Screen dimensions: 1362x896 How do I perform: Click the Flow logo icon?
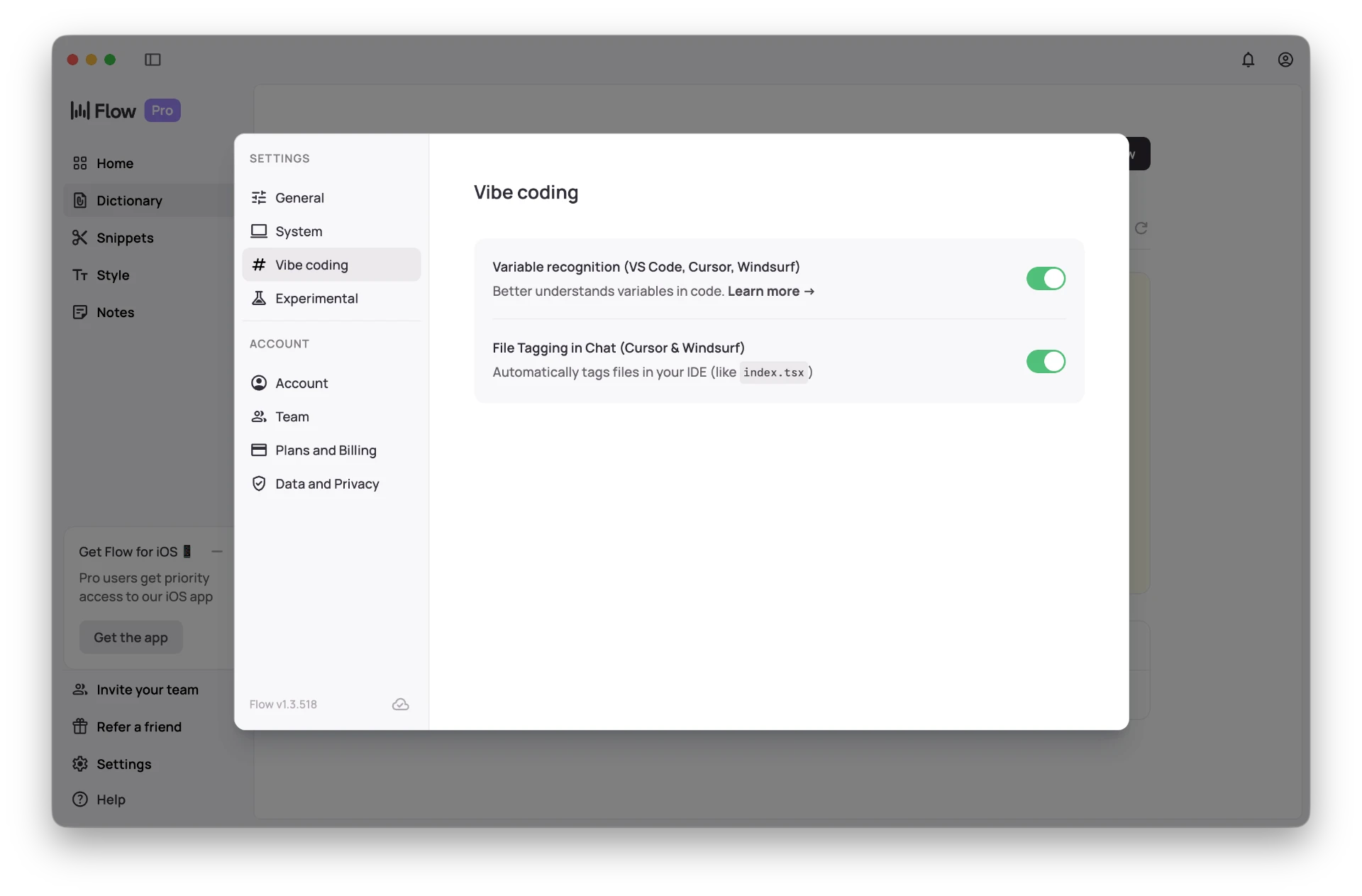80,111
